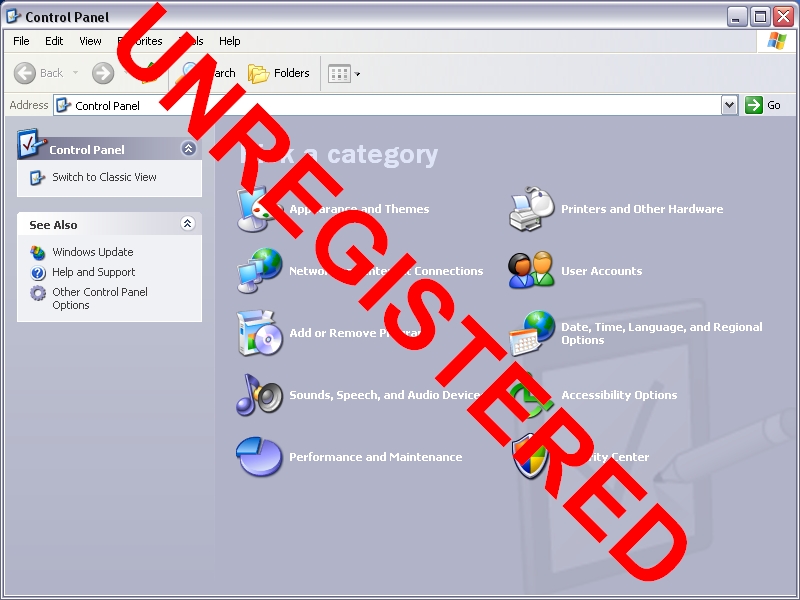Open the File menu

pyautogui.click(x=21, y=41)
